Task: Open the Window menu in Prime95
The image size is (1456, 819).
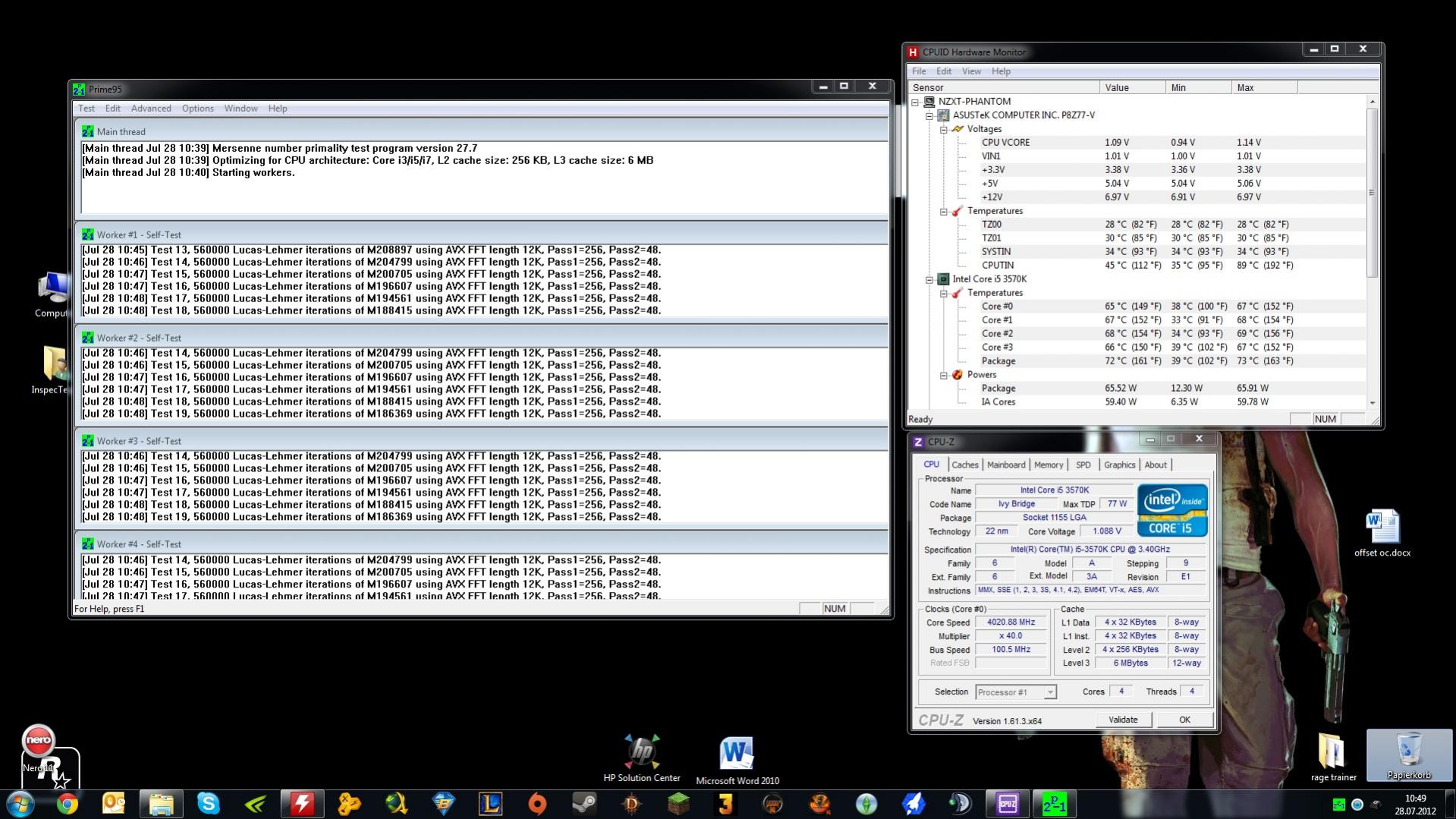Action: click(x=241, y=109)
